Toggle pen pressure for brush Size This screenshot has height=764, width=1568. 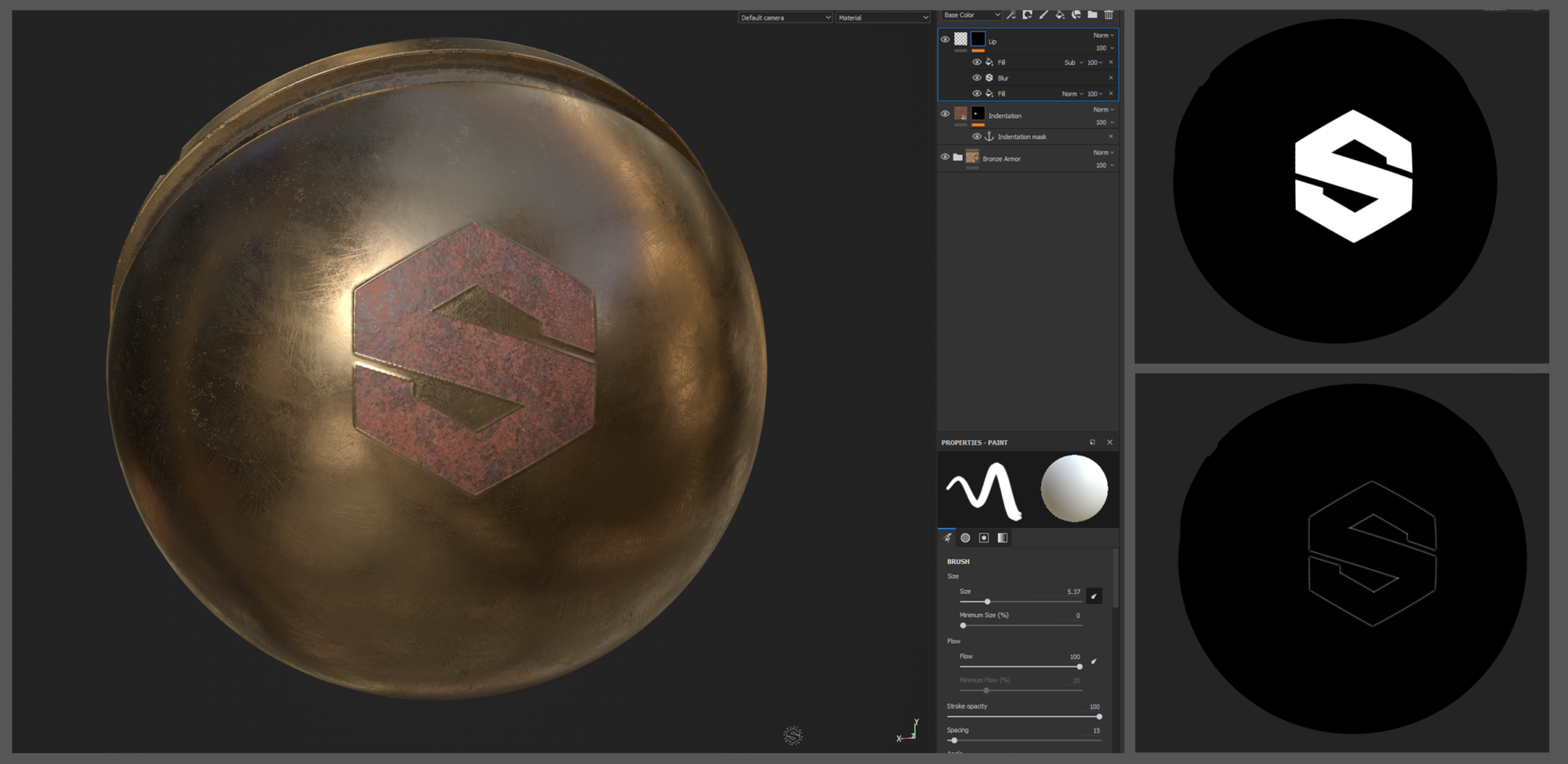click(x=1094, y=596)
